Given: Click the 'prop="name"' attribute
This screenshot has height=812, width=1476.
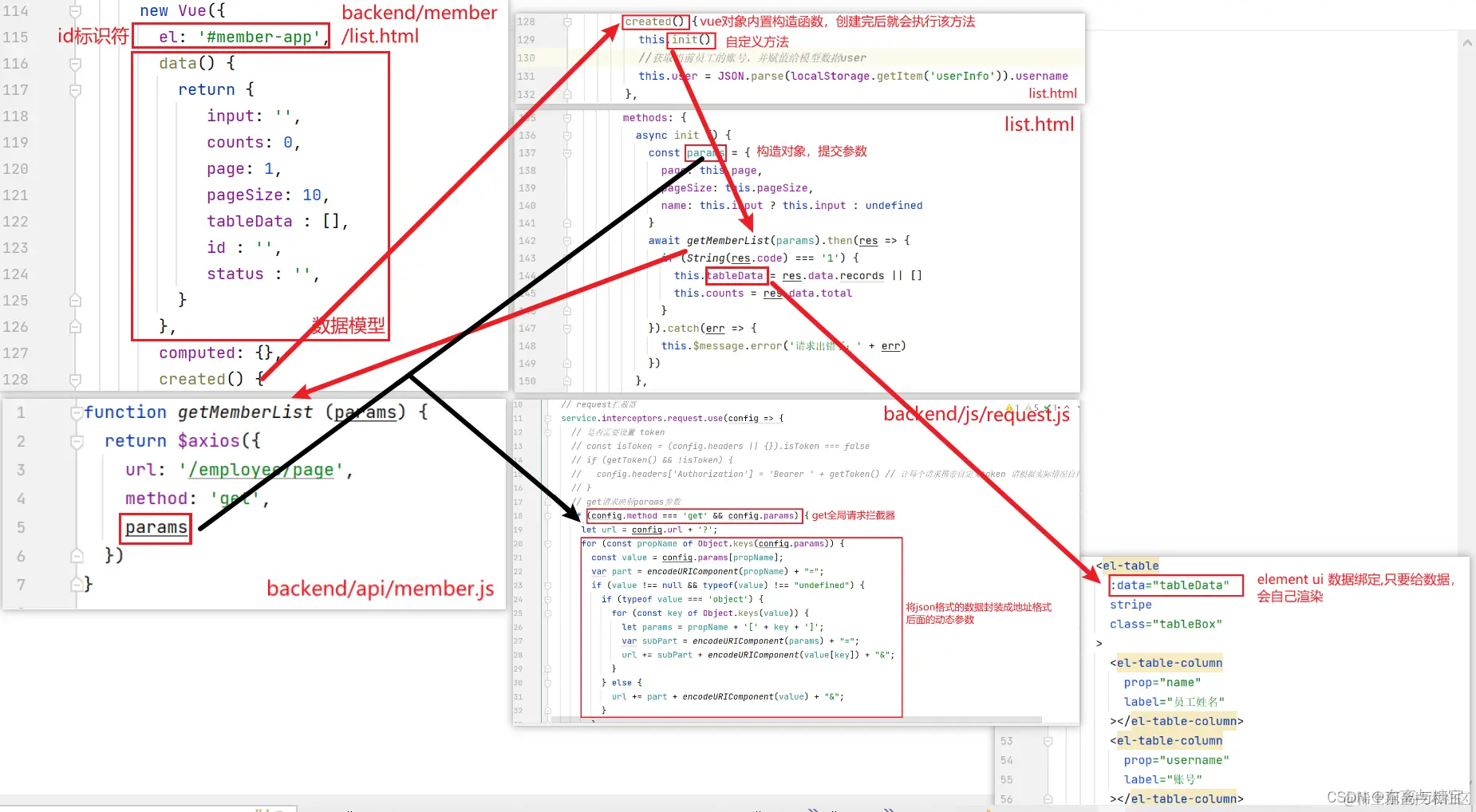Looking at the screenshot, I should click(x=1162, y=683).
